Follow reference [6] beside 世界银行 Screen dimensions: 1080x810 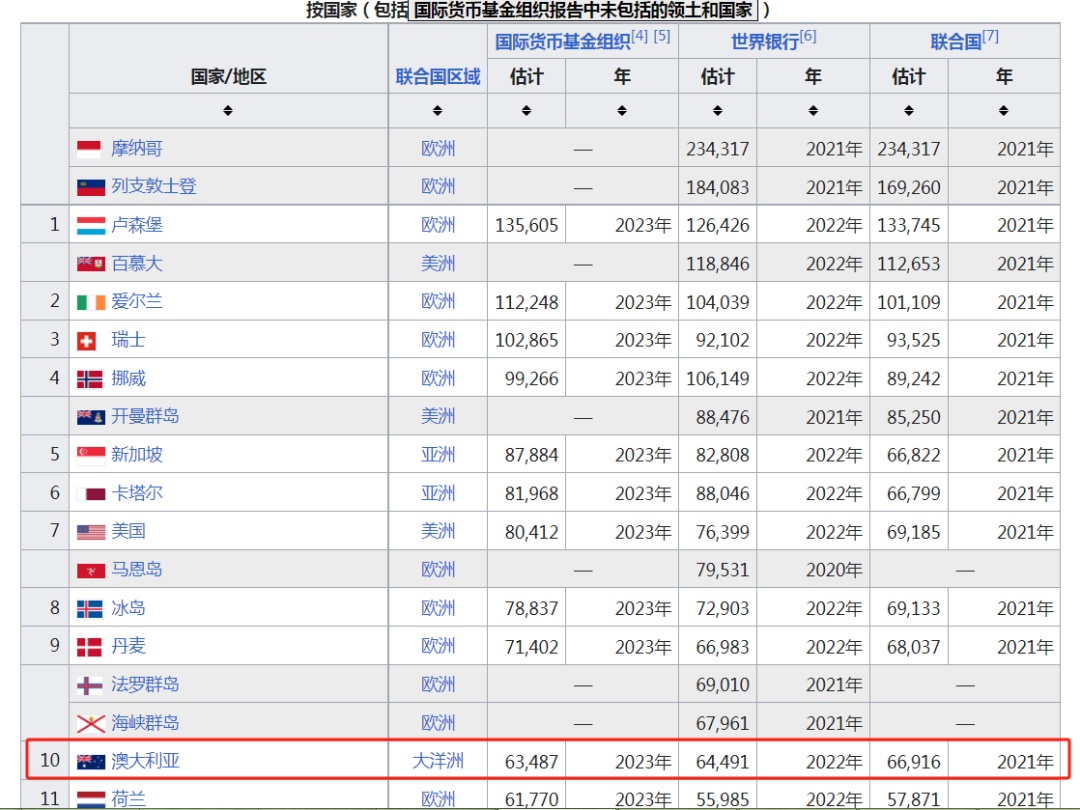pyautogui.click(x=808, y=36)
